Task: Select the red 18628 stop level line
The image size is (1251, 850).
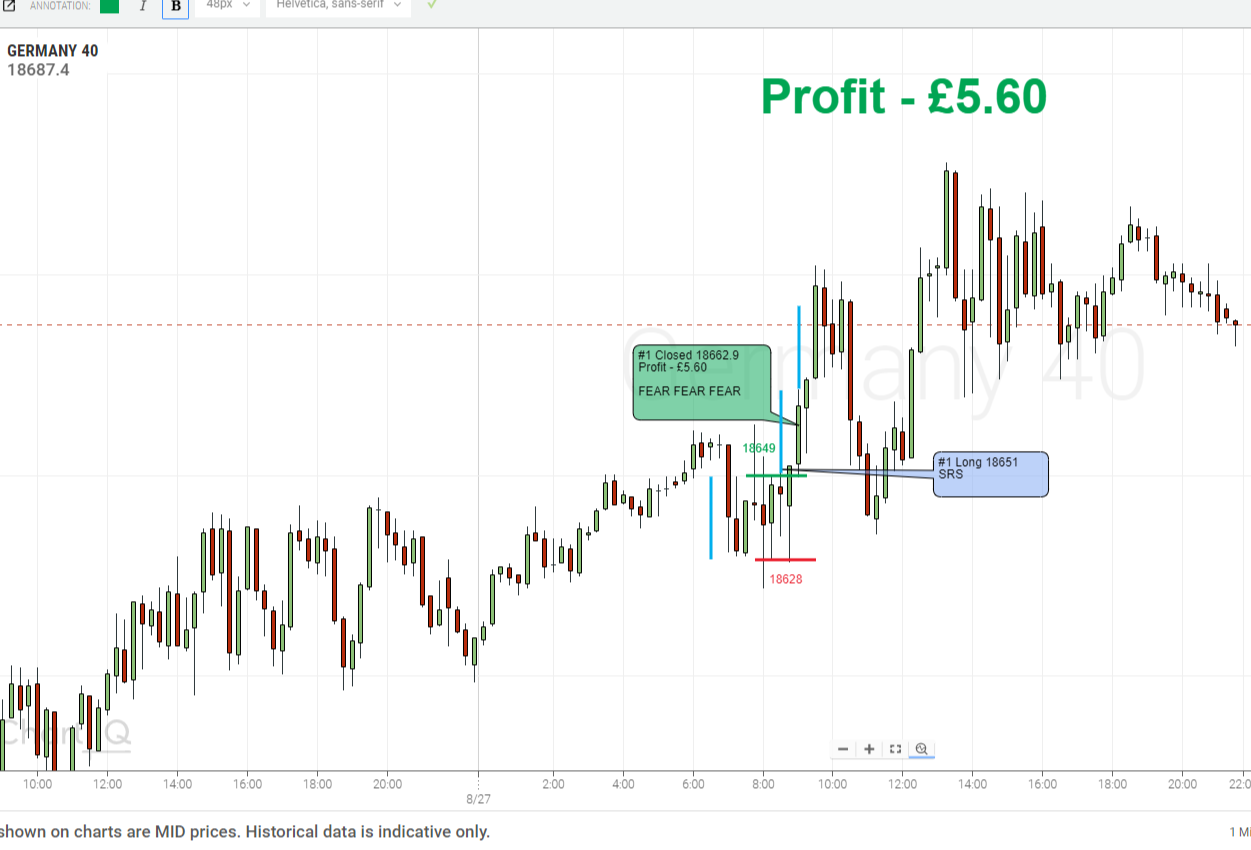Action: click(785, 559)
